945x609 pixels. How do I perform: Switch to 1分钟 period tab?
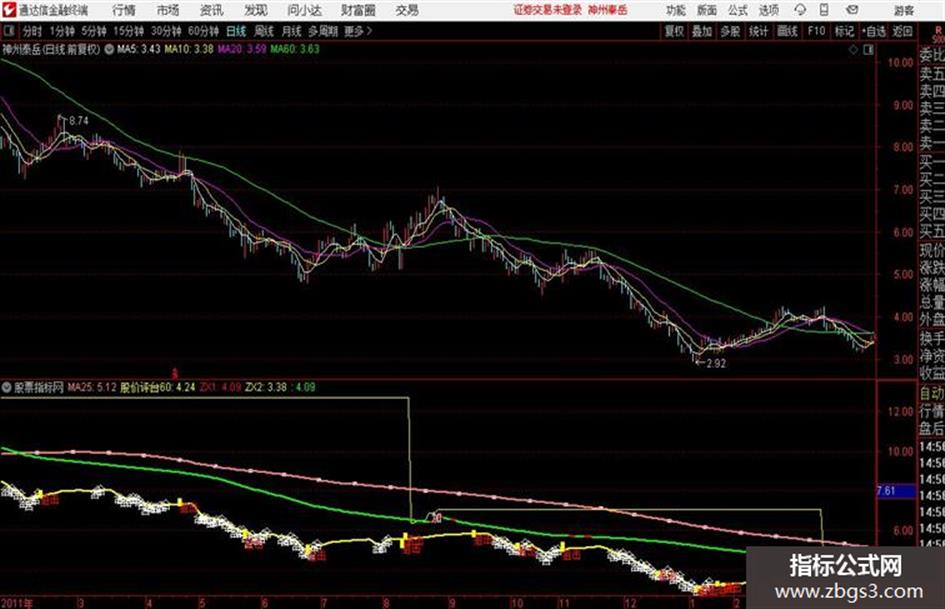pos(62,31)
